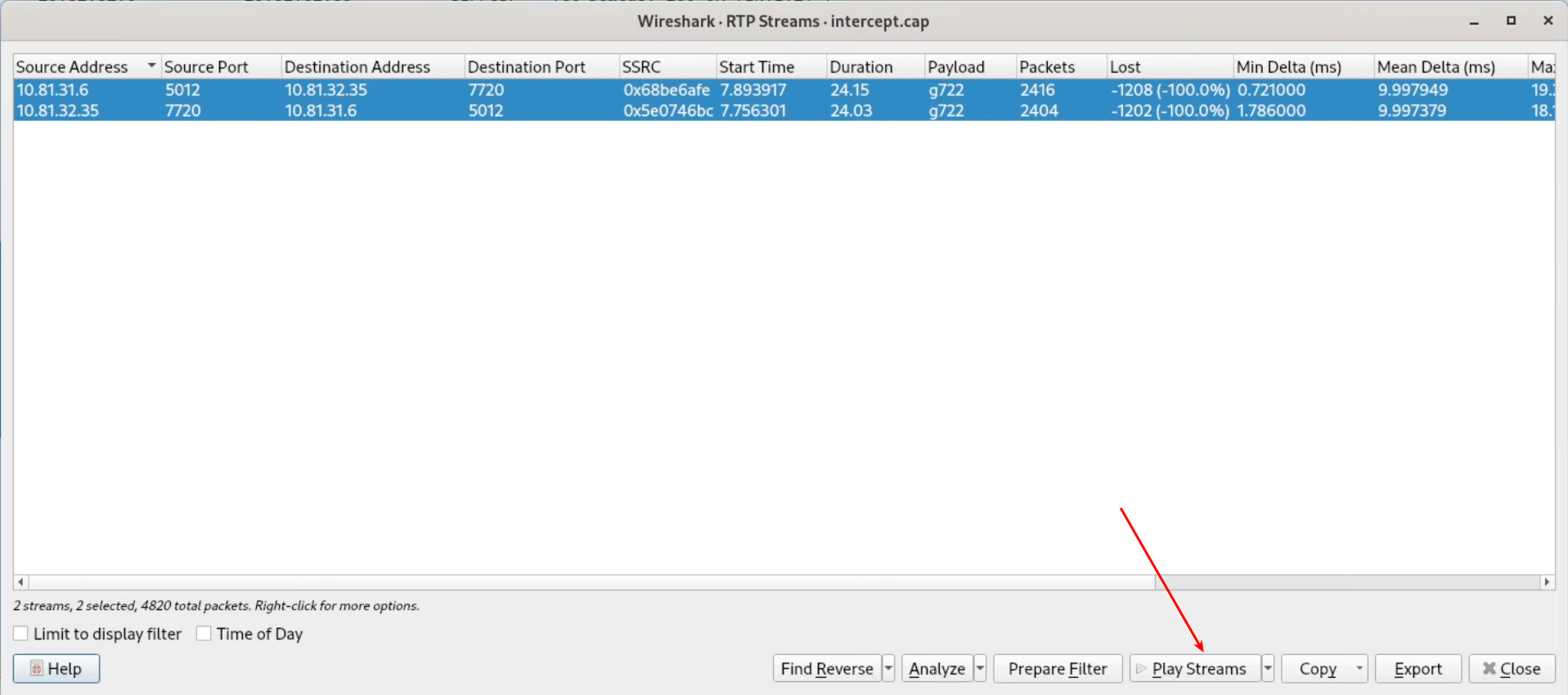Click the Find Reverse button

pyautogui.click(x=827, y=669)
